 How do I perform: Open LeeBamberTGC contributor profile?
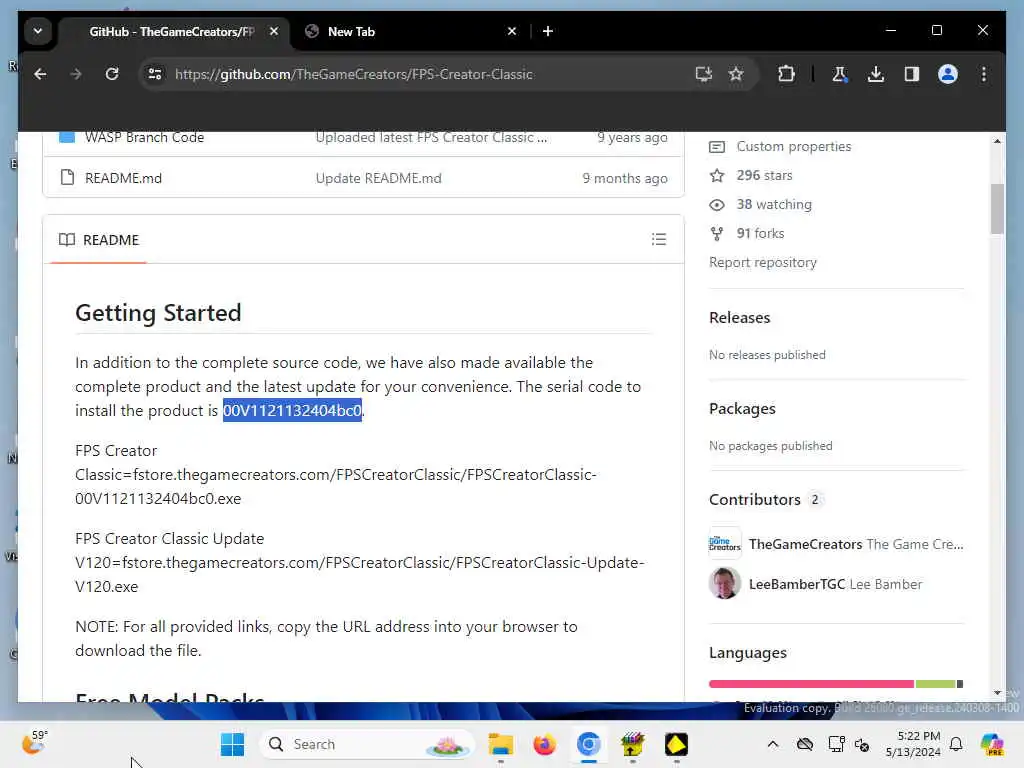pyautogui.click(x=797, y=584)
